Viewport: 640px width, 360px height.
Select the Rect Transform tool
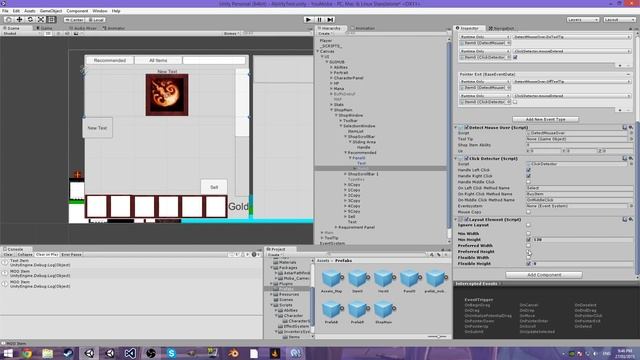point(51,20)
